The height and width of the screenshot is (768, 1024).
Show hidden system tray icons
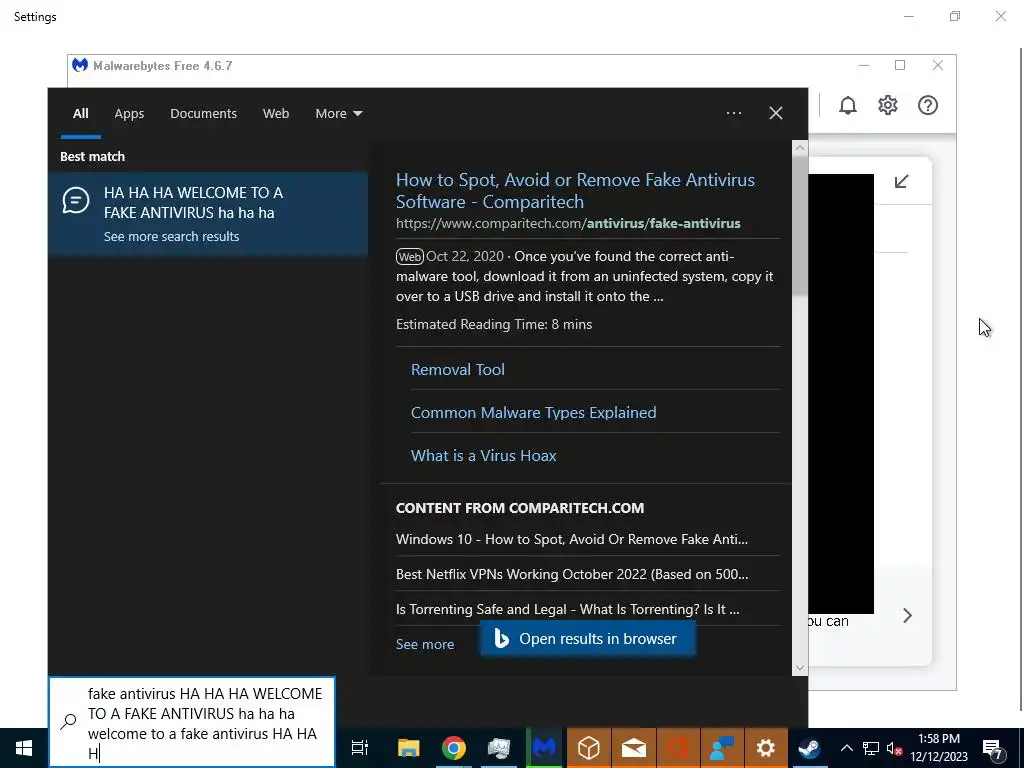[x=846, y=748]
